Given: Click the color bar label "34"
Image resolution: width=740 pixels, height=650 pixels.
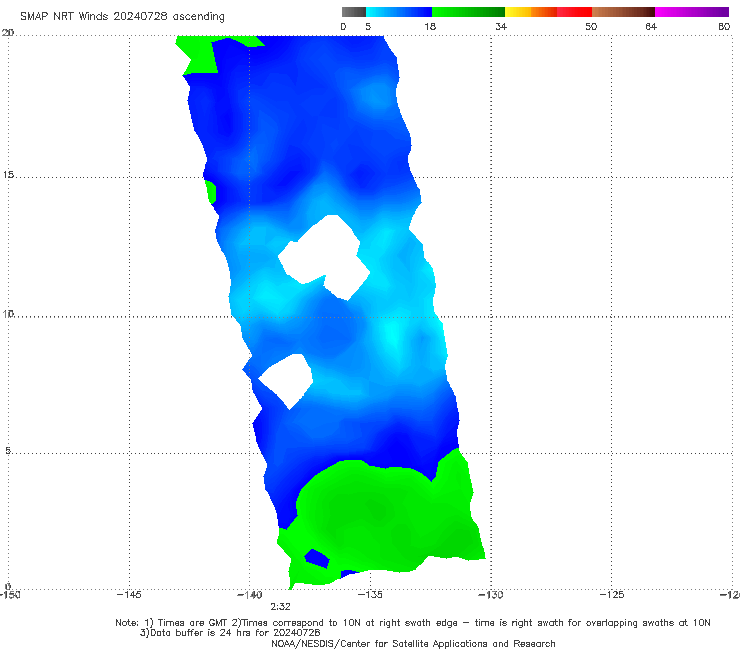Looking at the screenshot, I should click(501, 26).
